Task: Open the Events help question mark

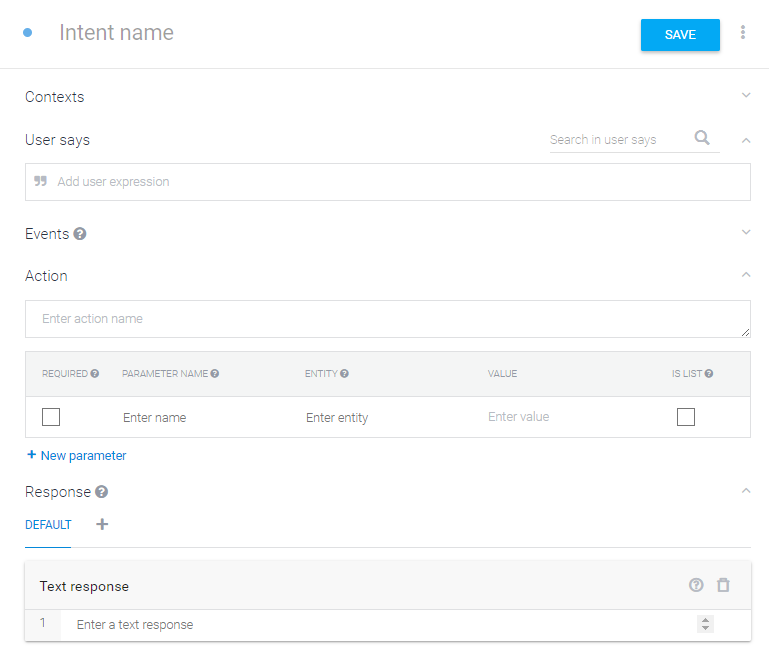Action: coord(80,234)
